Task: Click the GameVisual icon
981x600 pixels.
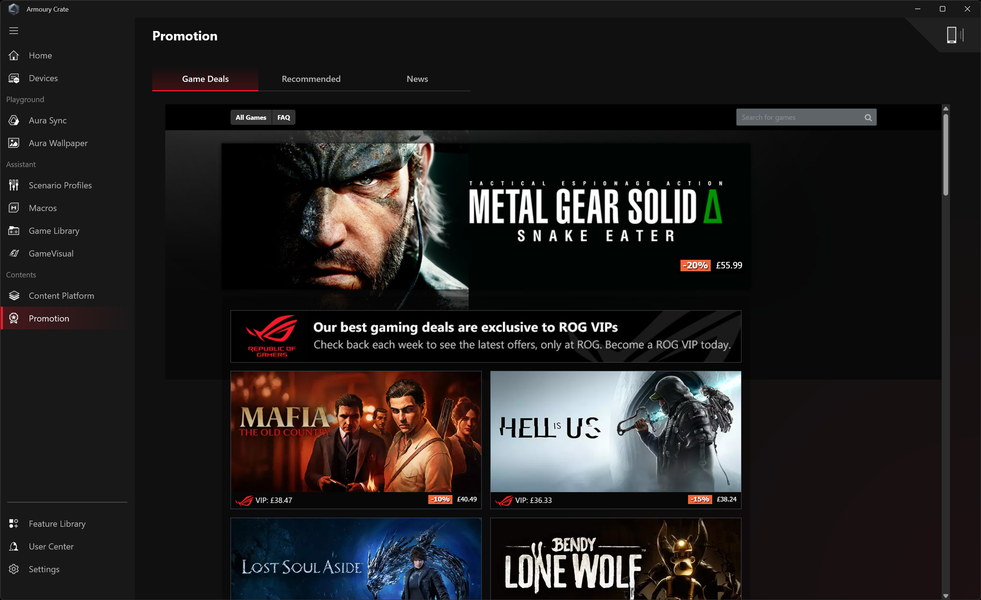Action: coord(14,253)
